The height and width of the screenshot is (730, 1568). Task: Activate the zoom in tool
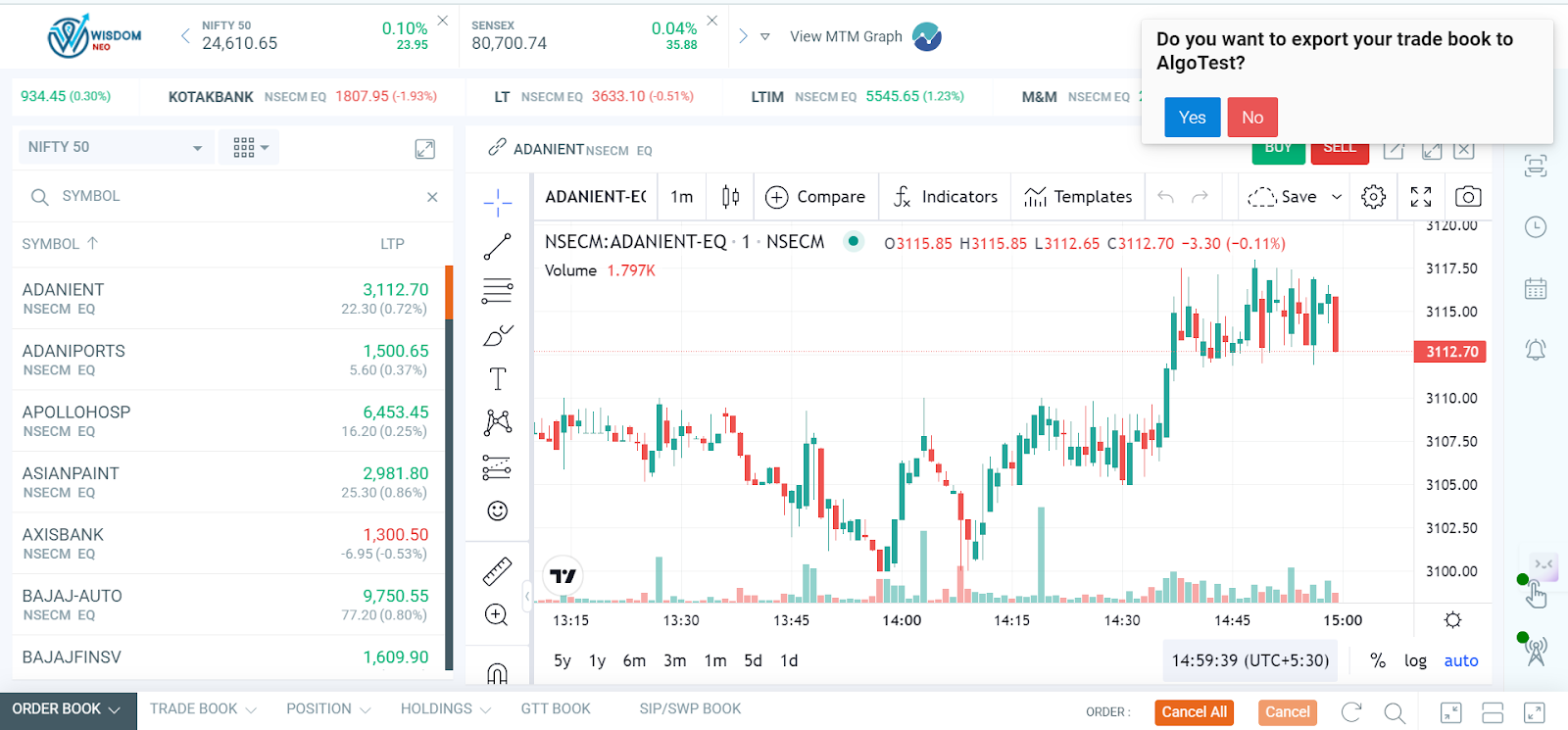click(497, 614)
